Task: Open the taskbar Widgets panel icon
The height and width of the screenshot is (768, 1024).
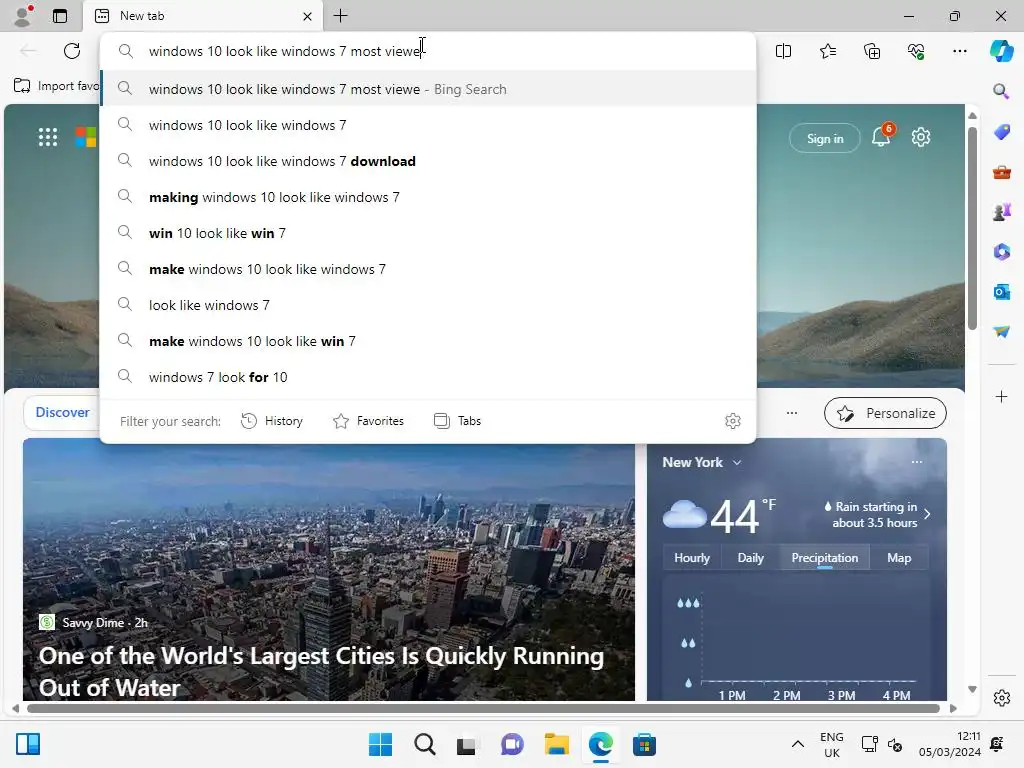Action: (x=27, y=744)
